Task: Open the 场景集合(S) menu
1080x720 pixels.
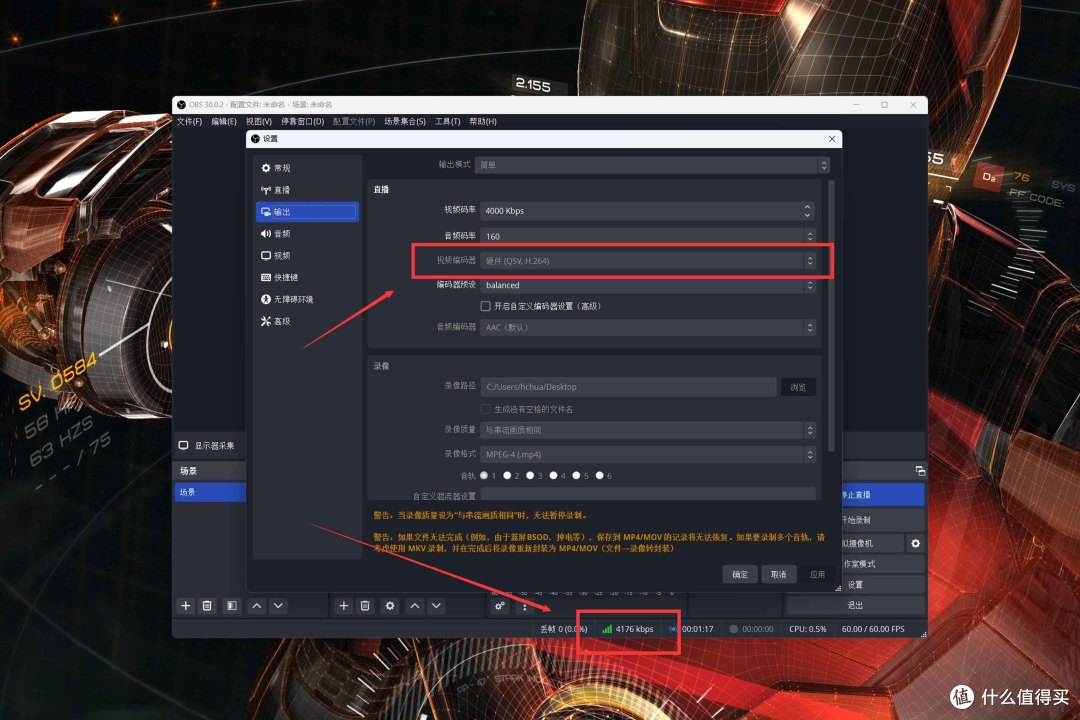Action: coord(405,122)
